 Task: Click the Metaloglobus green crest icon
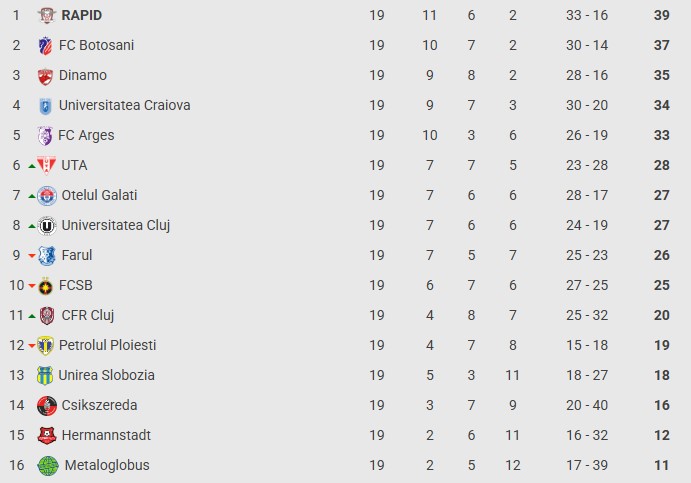point(48,466)
